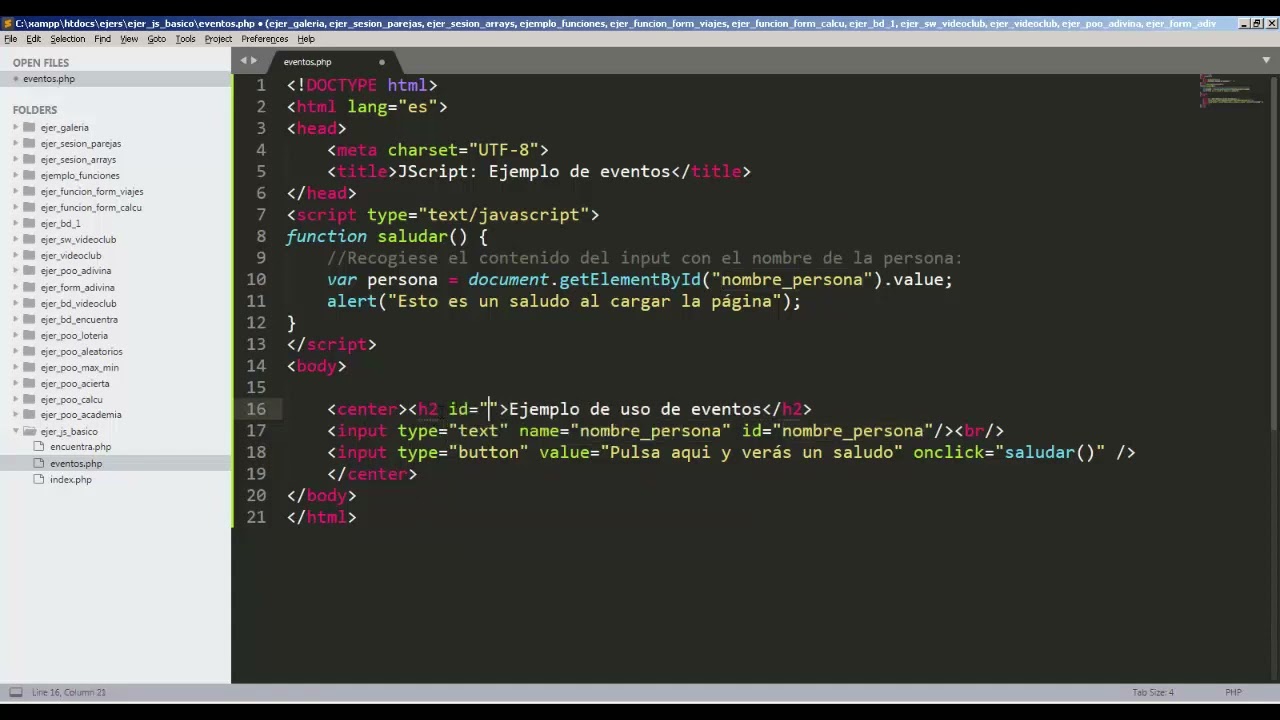The image size is (1280, 720).
Task: Open index.php from the folder tree
Action: pyautogui.click(x=70, y=480)
